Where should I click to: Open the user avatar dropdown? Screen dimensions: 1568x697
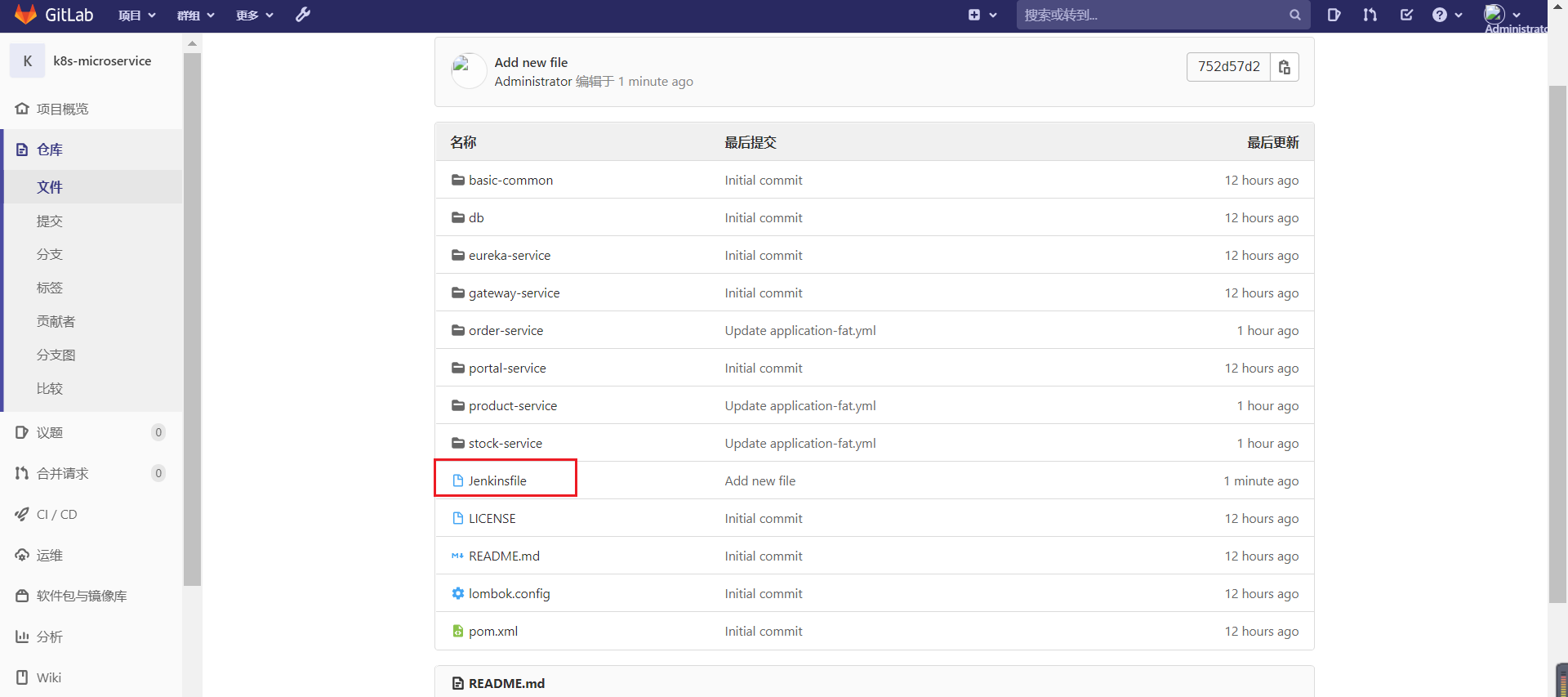coord(1502,15)
